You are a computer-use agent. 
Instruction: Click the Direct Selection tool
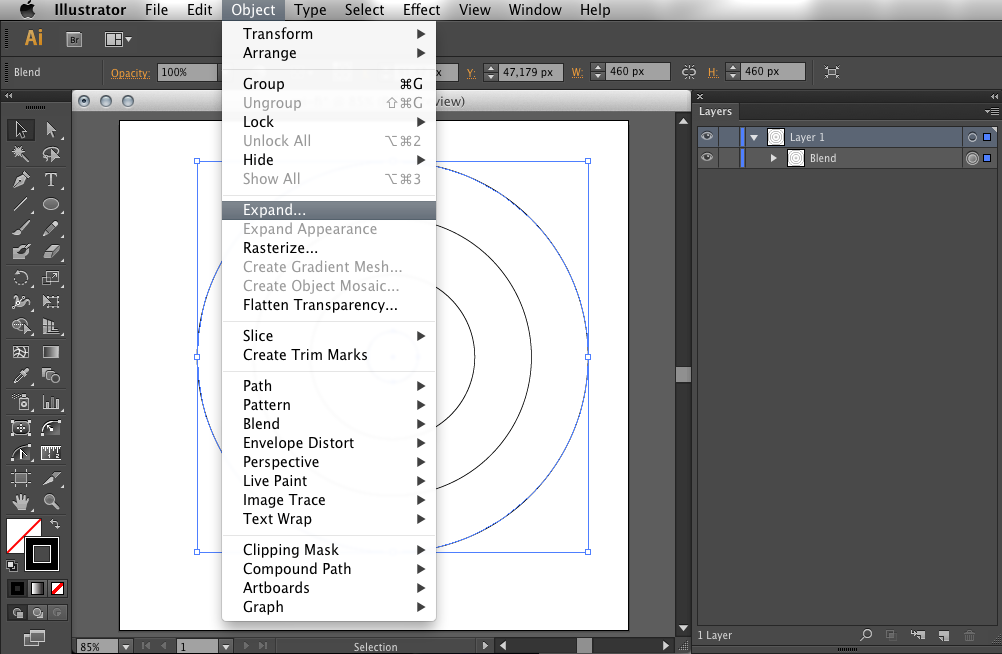[x=50, y=130]
